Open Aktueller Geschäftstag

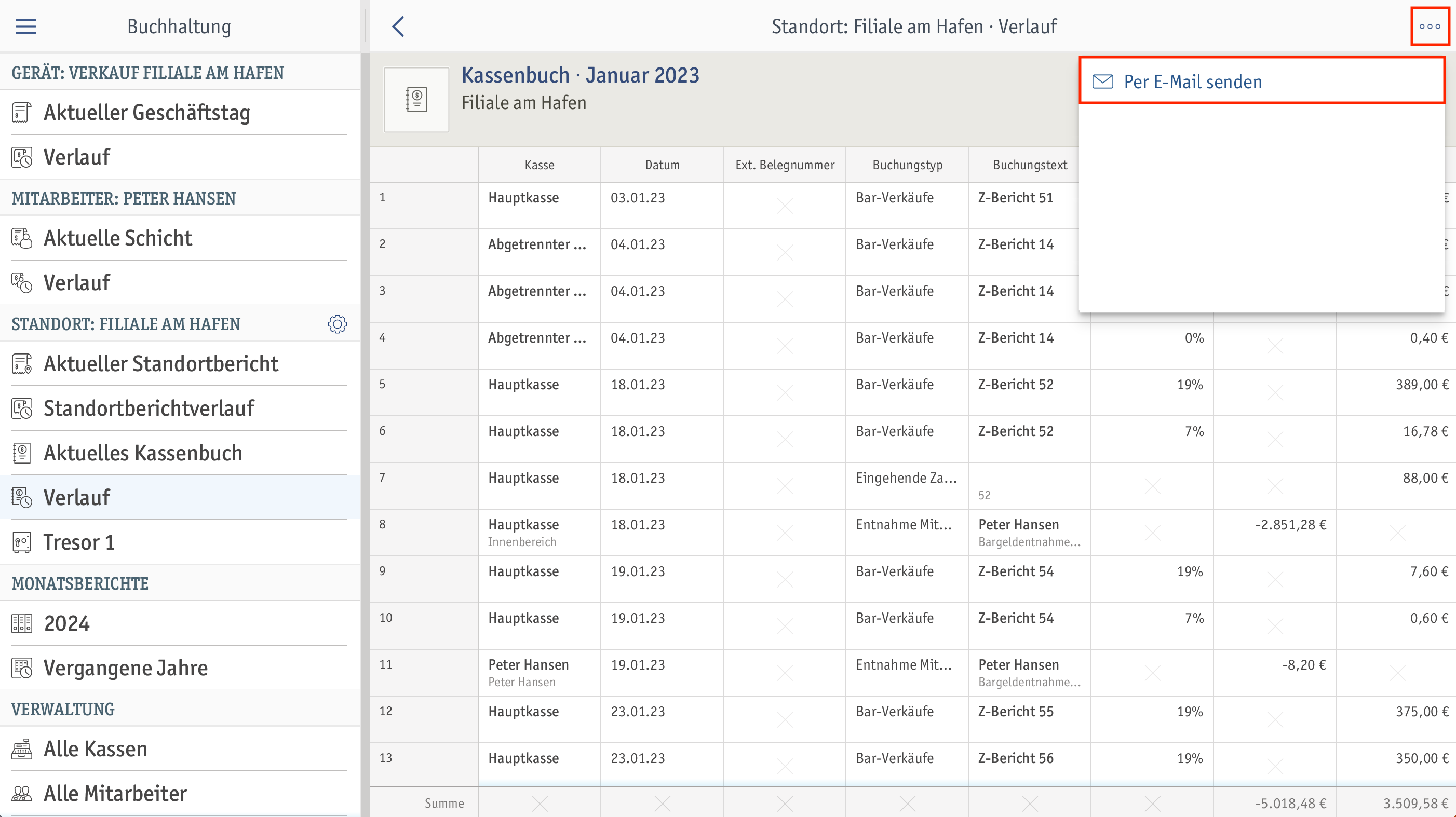tap(180, 113)
